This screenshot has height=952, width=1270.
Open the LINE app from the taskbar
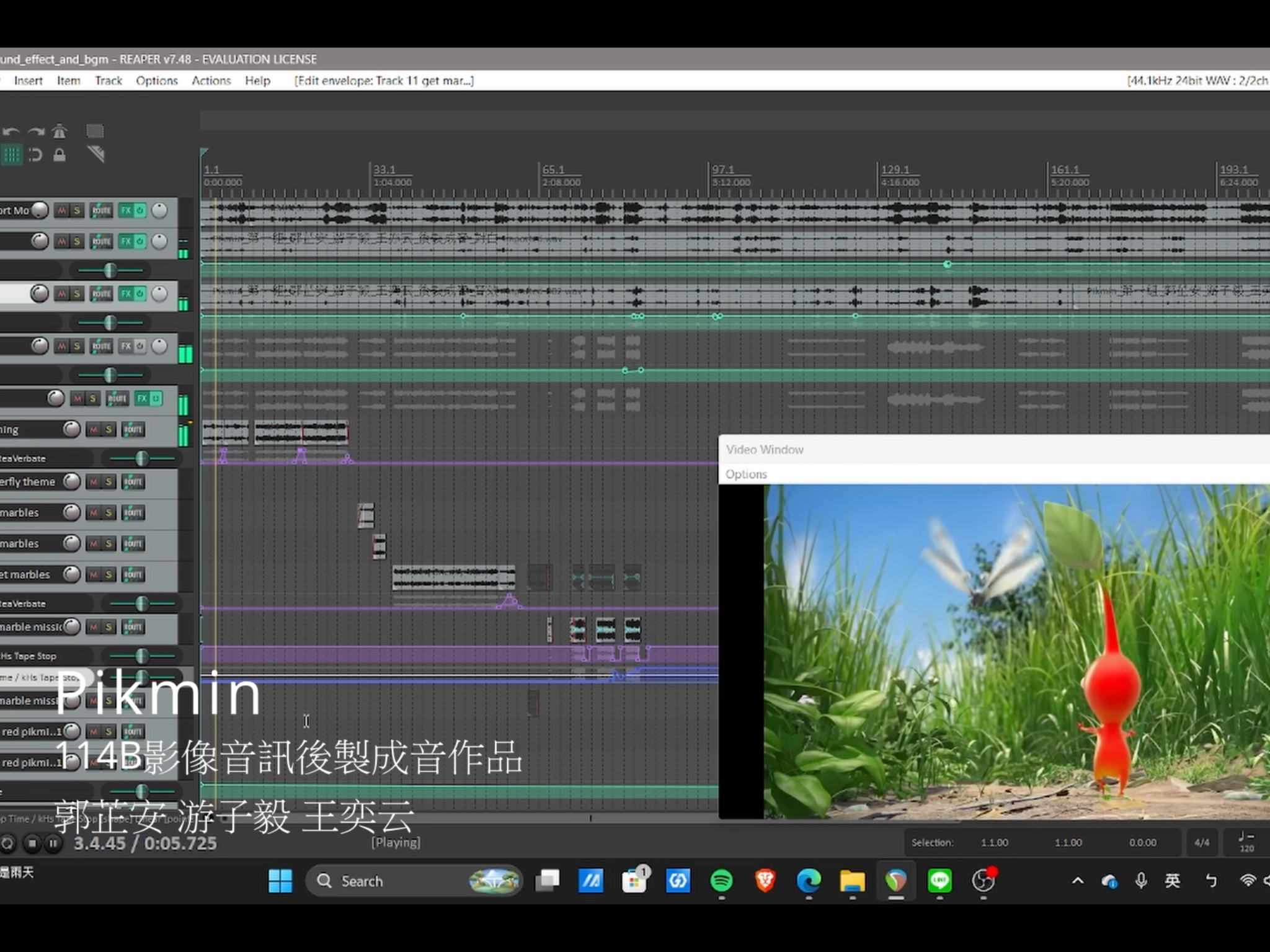click(939, 881)
